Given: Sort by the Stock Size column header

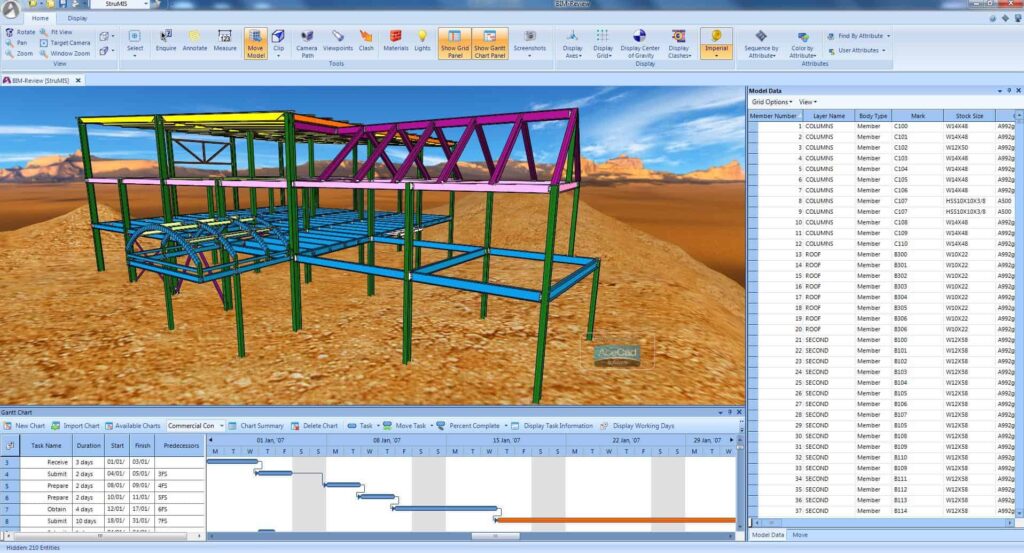Looking at the screenshot, I should (969, 116).
